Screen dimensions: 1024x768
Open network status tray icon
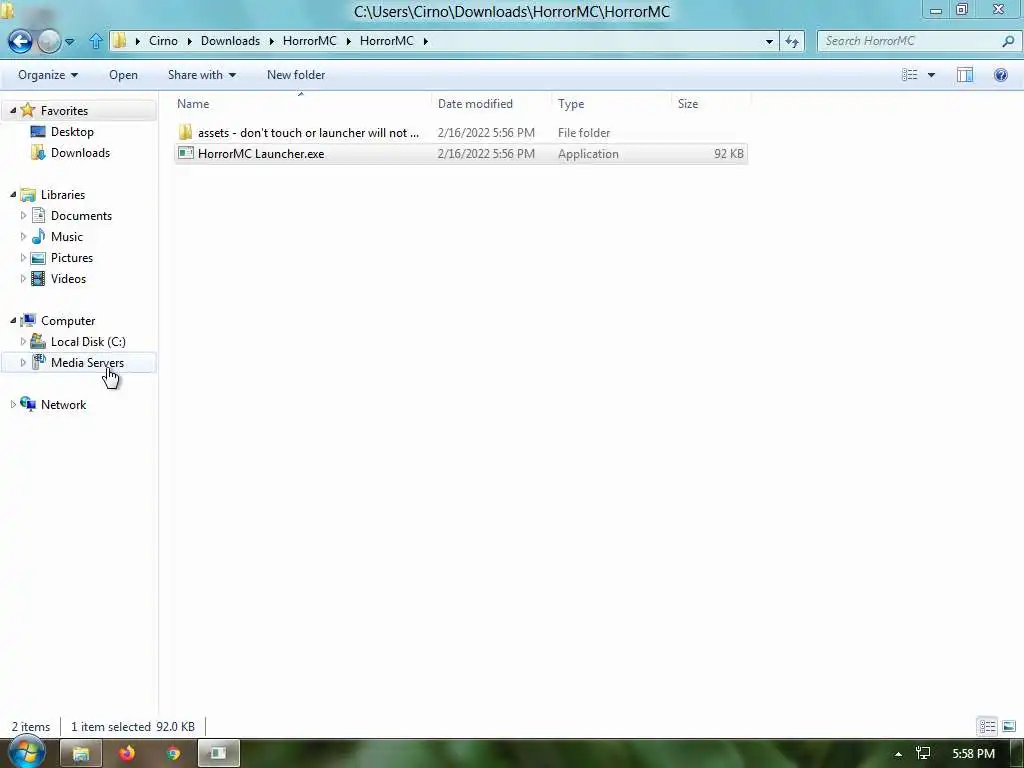[923, 754]
